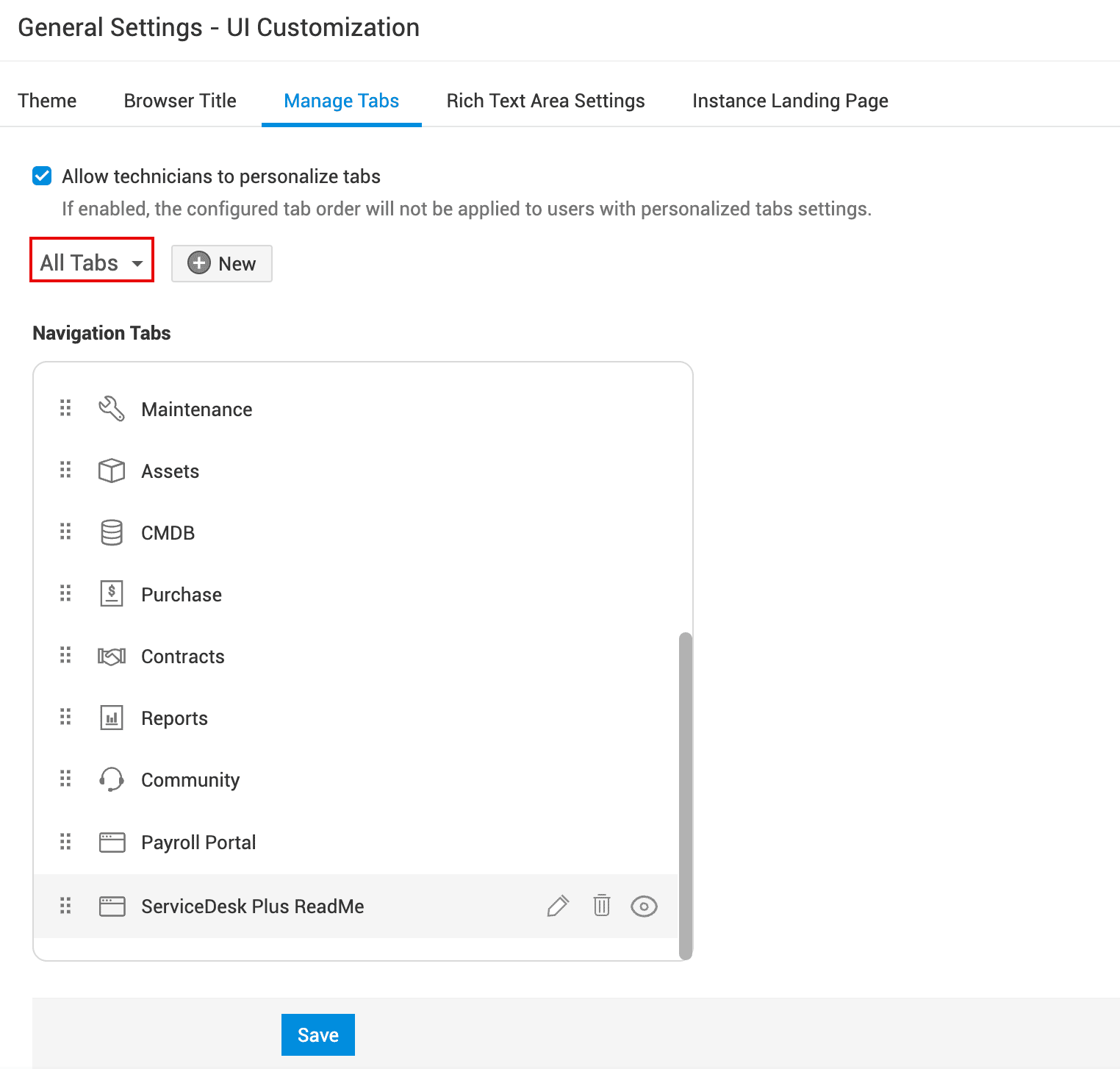Click the CMDB database icon

[112, 532]
